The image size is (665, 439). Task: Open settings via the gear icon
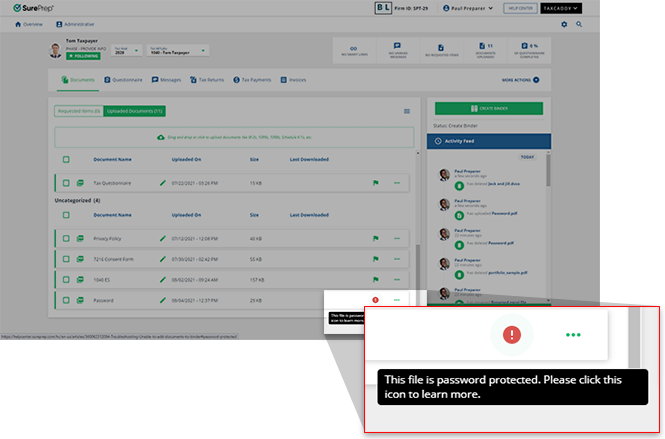(x=564, y=24)
